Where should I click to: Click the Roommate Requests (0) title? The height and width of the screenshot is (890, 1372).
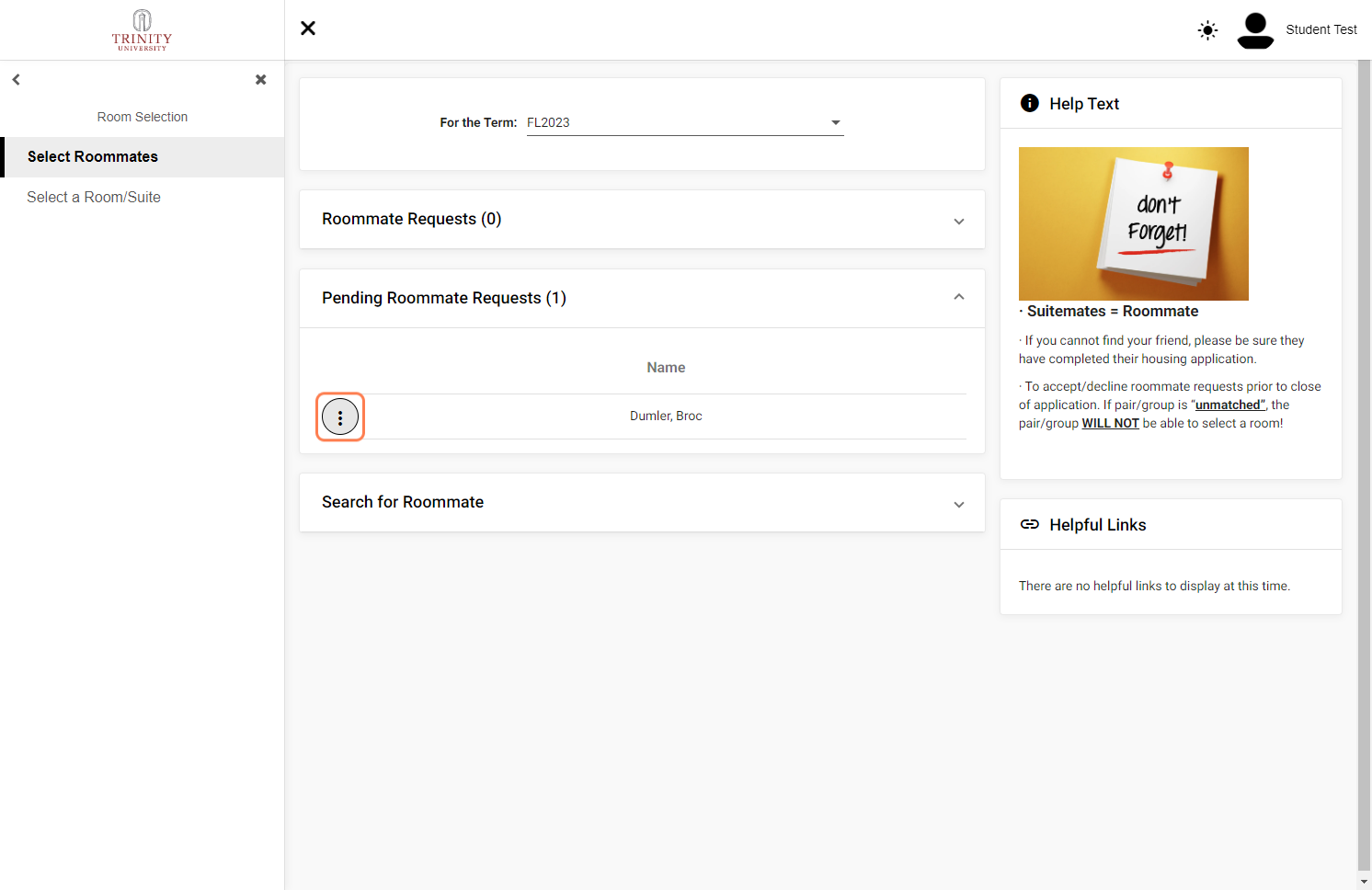pyautogui.click(x=412, y=219)
